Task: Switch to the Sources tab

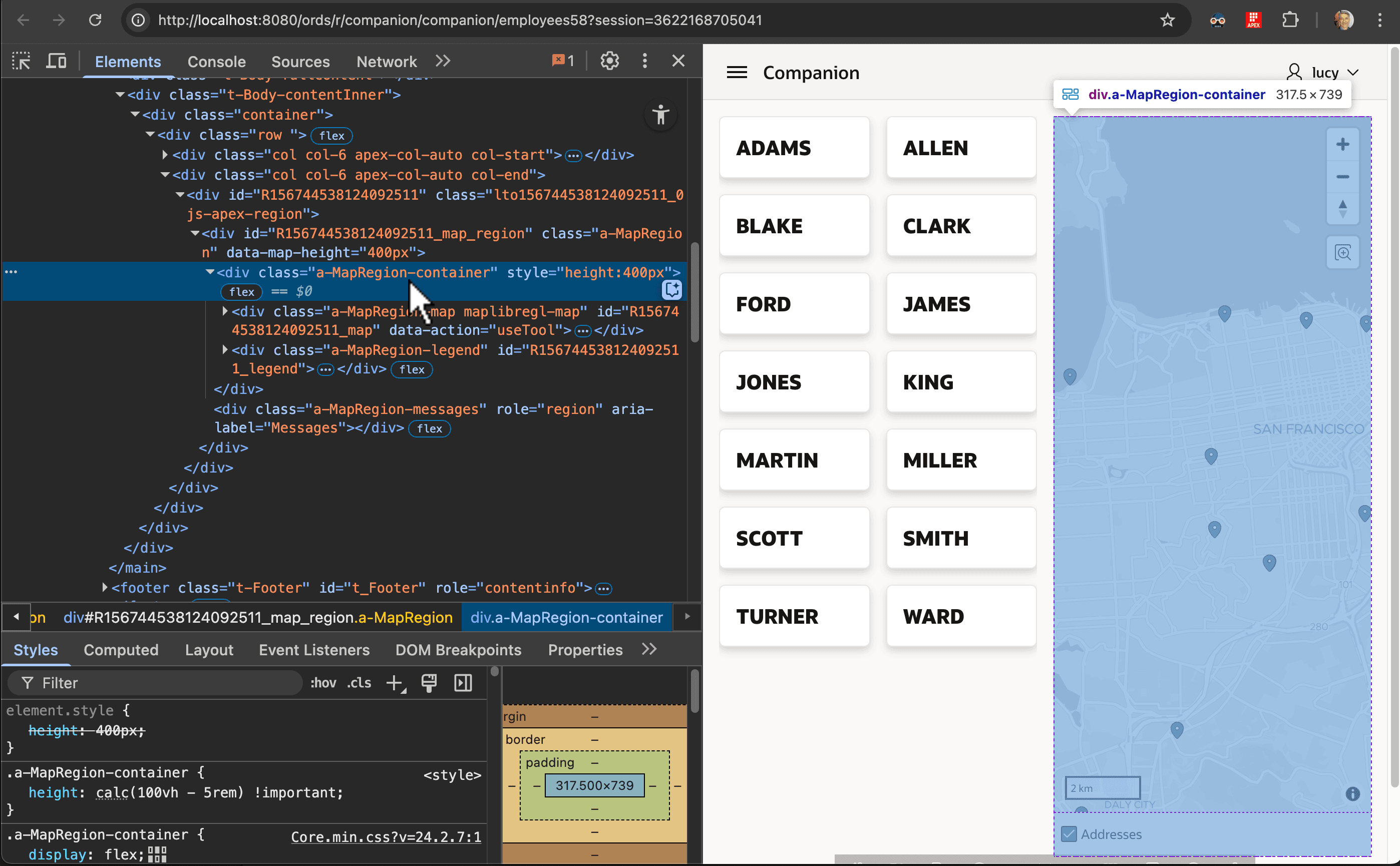Action: point(301,61)
